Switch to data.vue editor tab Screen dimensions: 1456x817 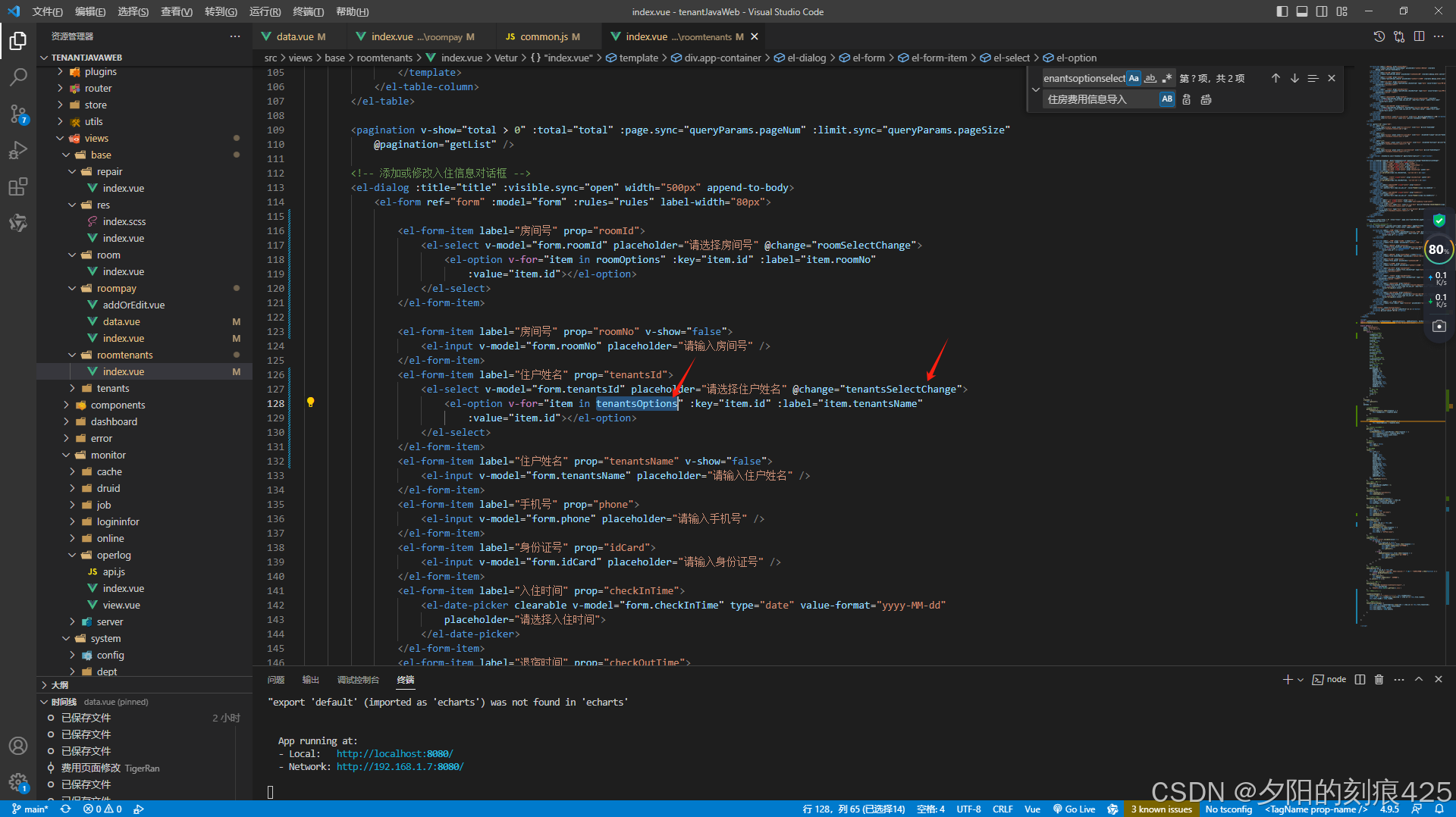294,36
